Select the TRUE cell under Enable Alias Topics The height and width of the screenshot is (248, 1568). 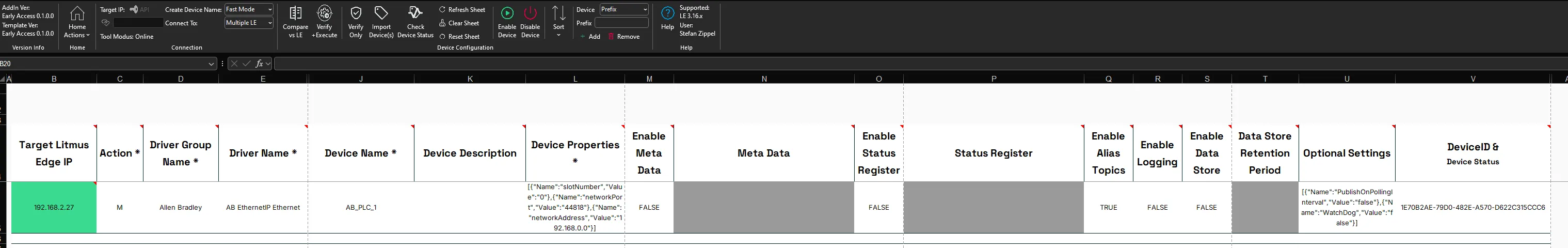click(1109, 207)
